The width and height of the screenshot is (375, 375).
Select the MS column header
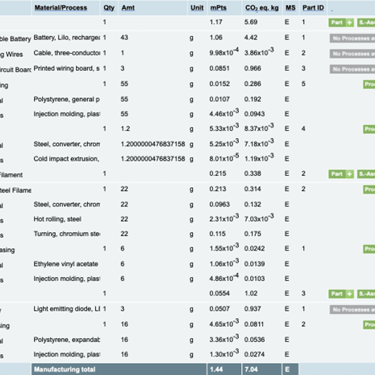point(290,8)
